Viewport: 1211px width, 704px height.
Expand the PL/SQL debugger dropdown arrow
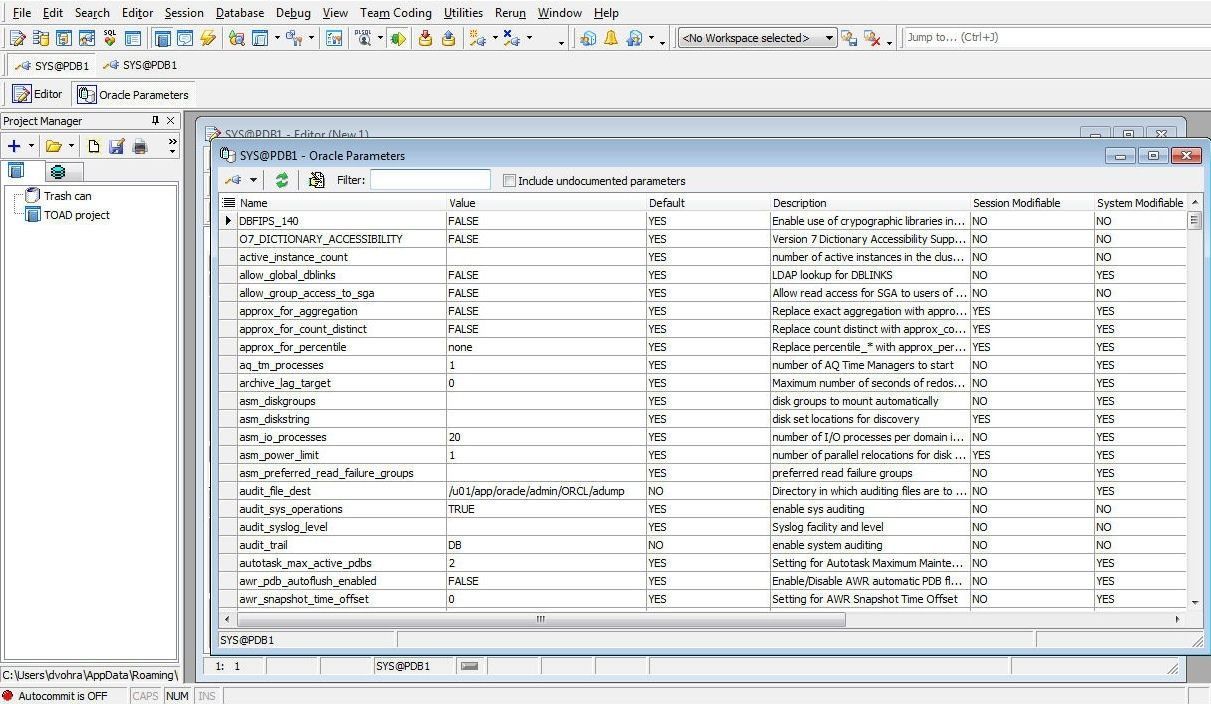point(380,38)
